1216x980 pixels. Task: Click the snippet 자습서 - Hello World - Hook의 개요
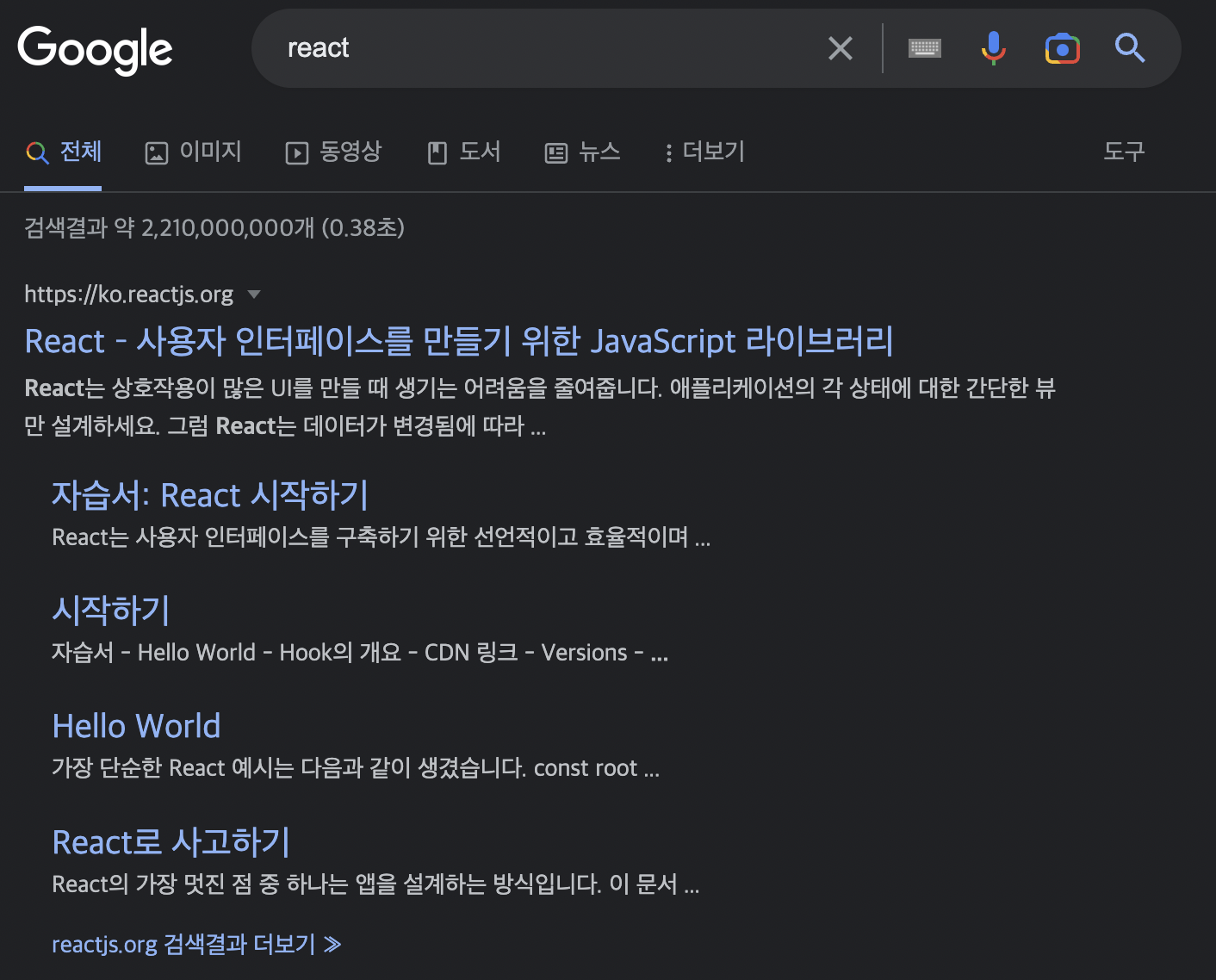click(360, 653)
